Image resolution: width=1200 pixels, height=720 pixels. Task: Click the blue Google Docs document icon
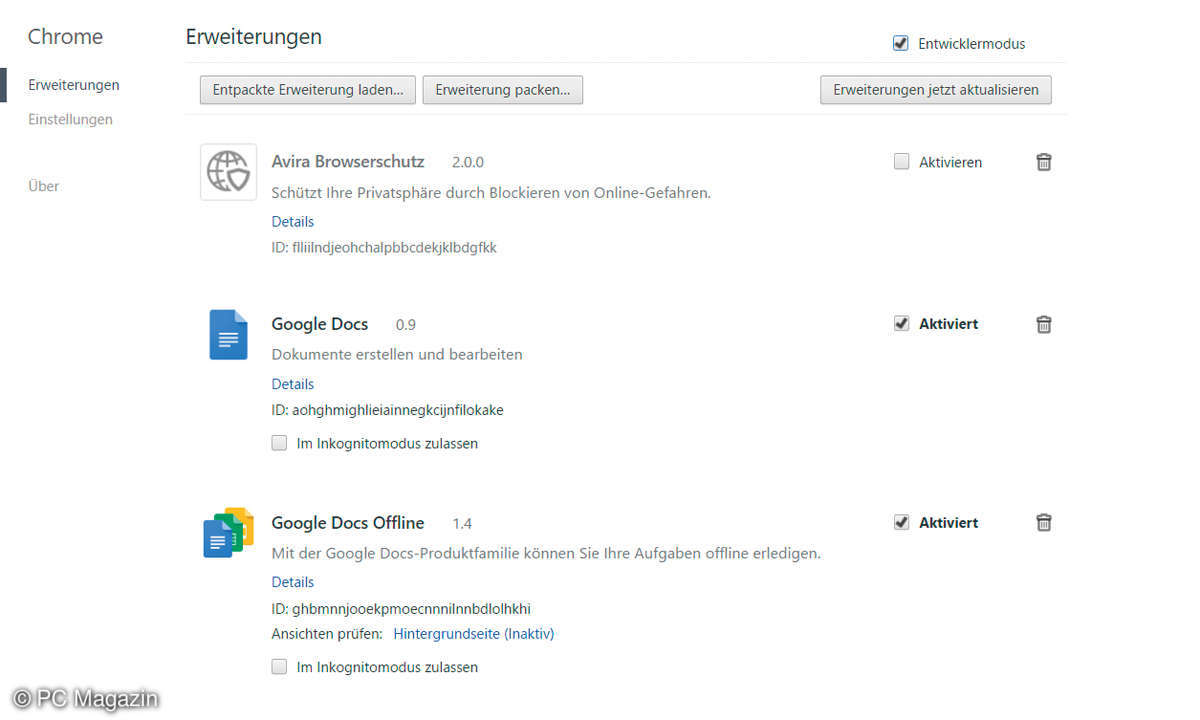pos(228,334)
